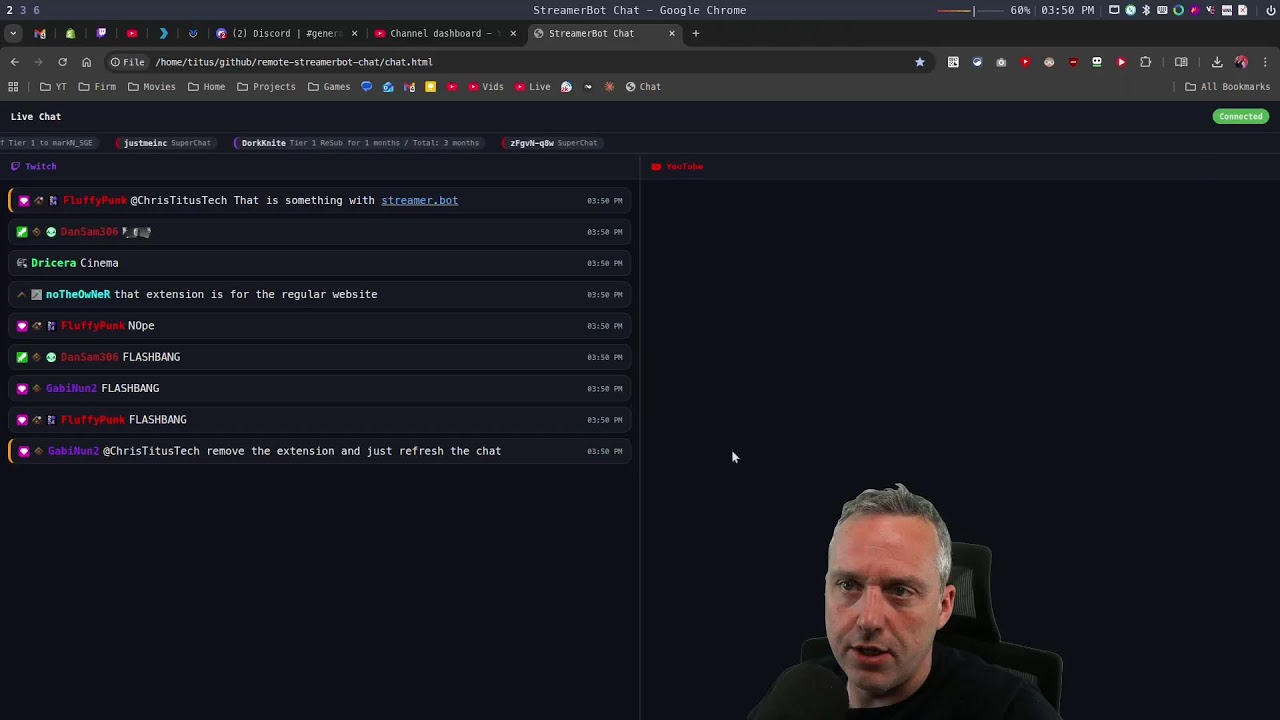Toggle the bookmark star for this page
Viewport: 1280px width, 720px height.
click(x=920, y=62)
